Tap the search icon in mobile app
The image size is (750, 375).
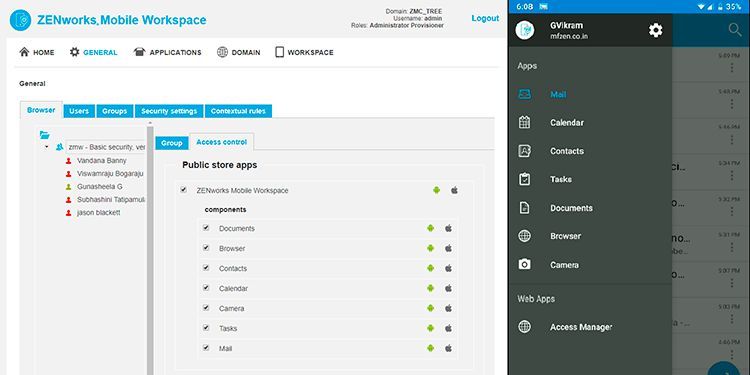734,30
